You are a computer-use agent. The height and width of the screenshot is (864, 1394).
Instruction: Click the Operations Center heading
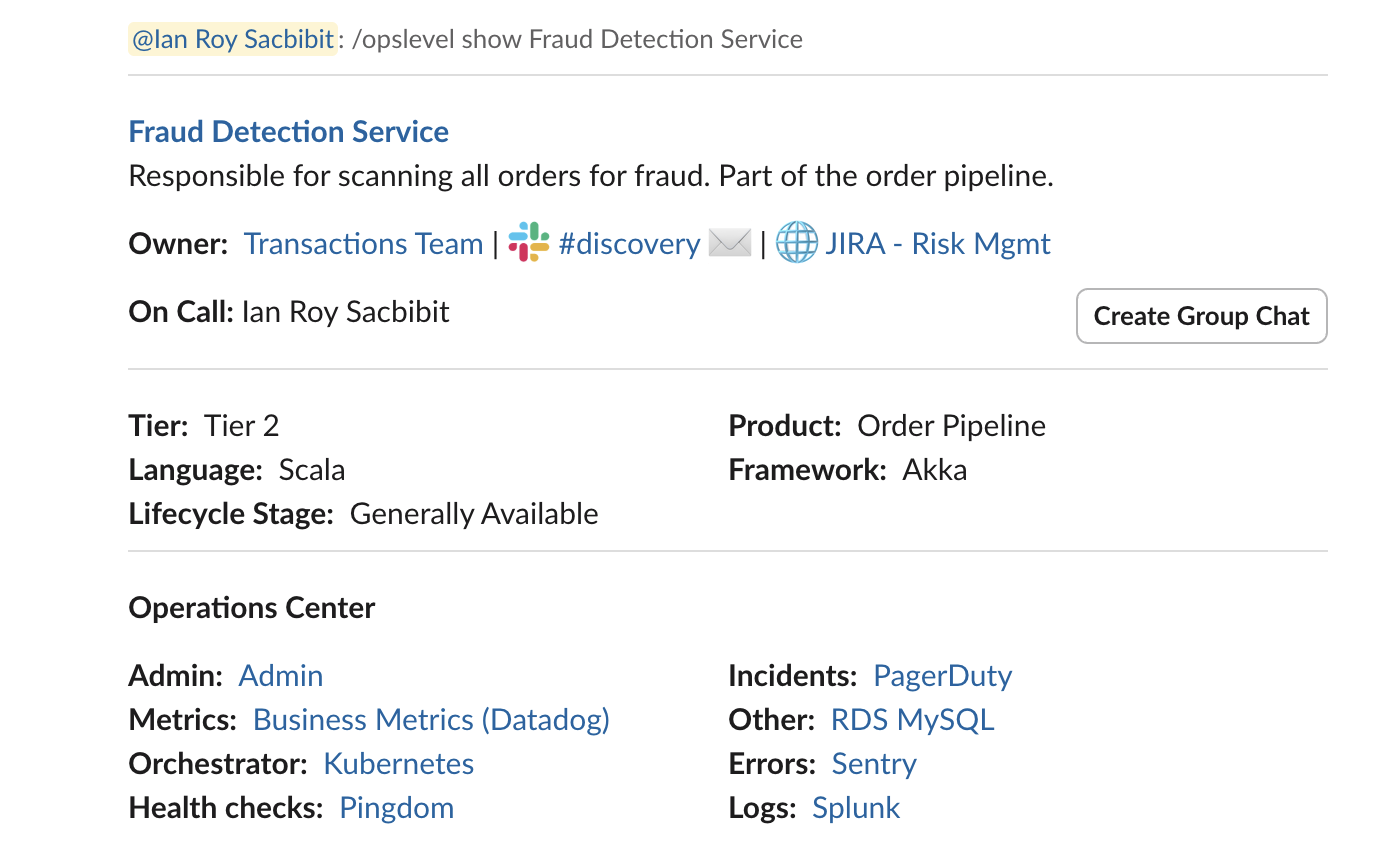point(252,608)
